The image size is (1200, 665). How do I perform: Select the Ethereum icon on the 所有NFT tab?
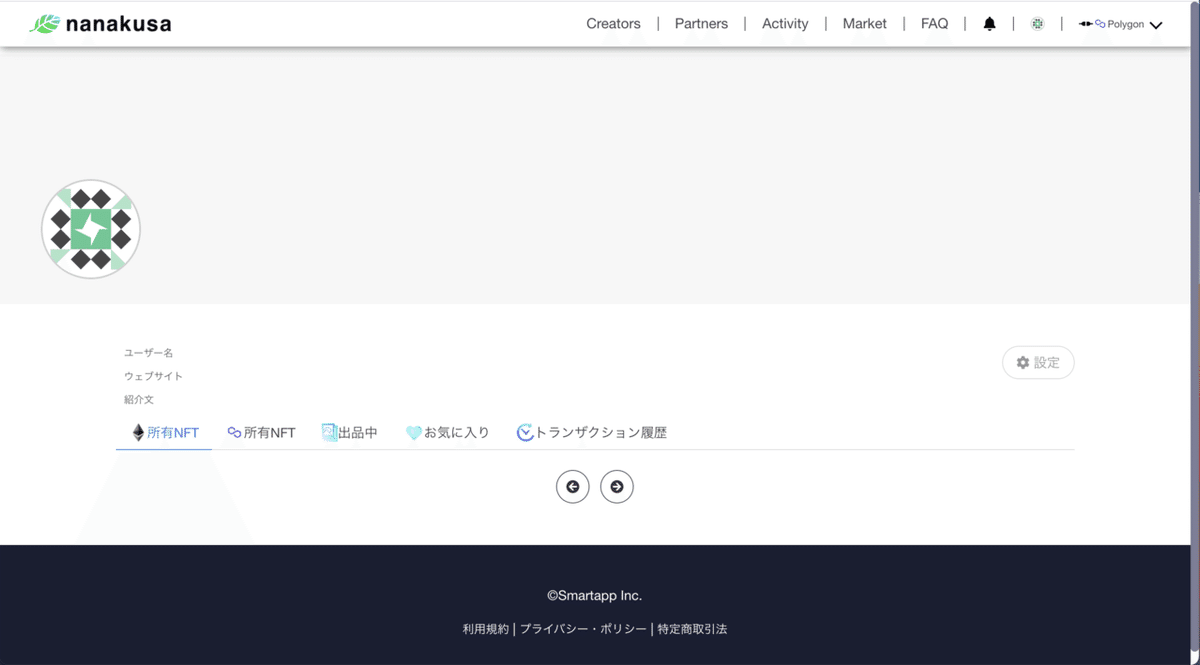click(x=137, y=431)
